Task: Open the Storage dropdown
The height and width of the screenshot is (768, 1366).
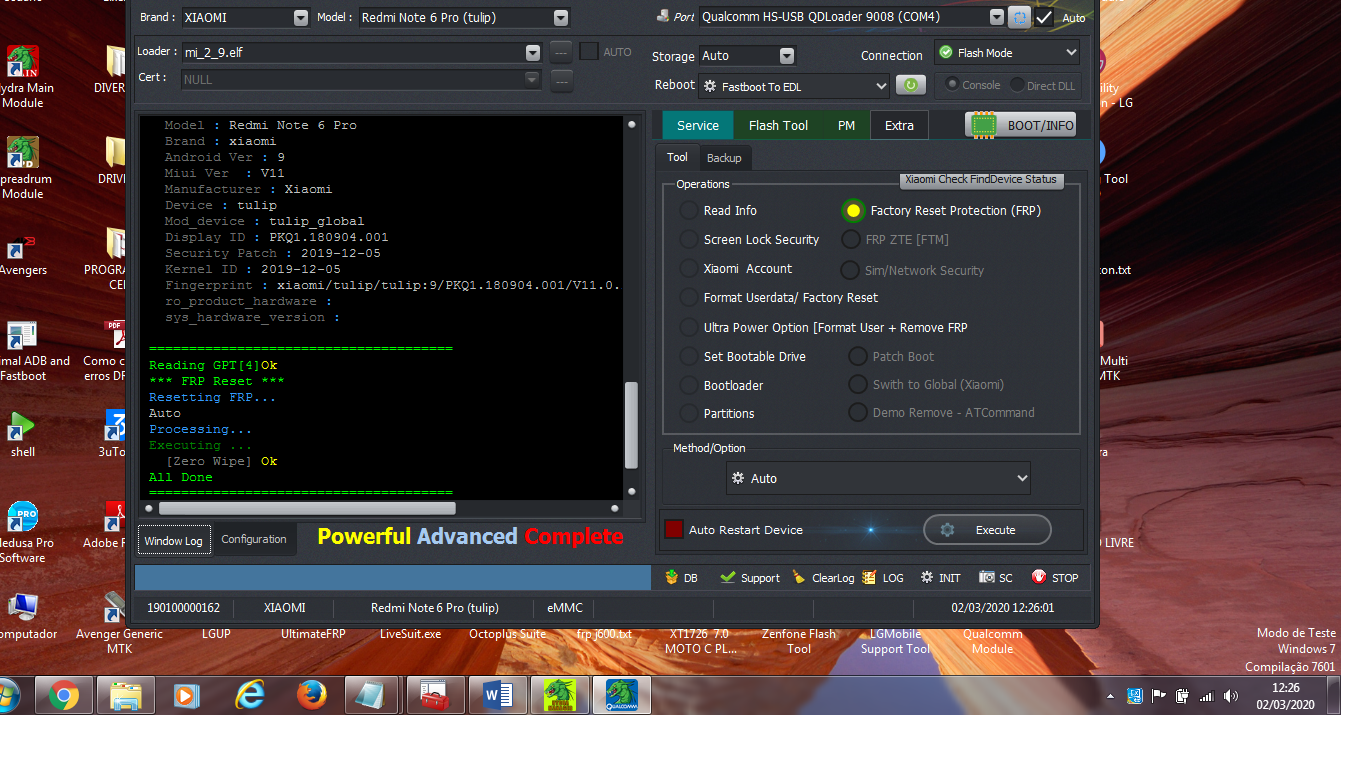Action: point(786,56)
